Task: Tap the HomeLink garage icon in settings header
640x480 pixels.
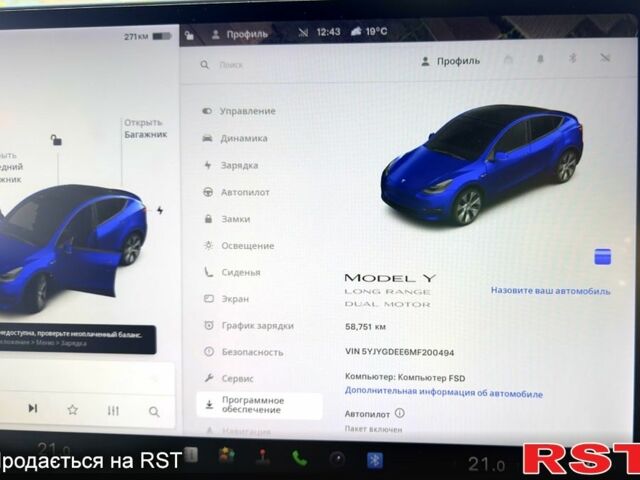Action: pos(508,60)
